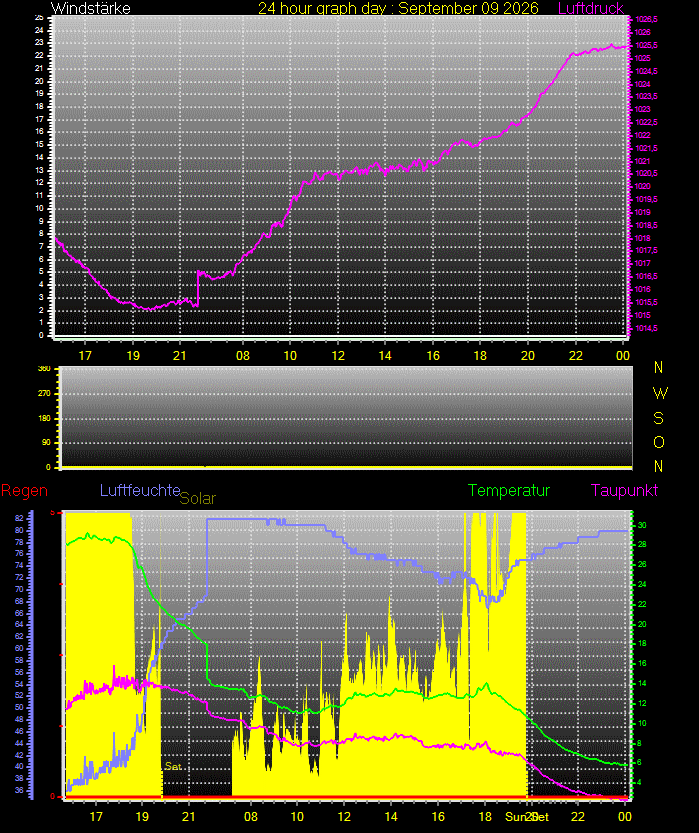Viewport: 699px width, 833px height.
Task: Click the Sun Set label on bottom axis
Action: pos(527,817)
